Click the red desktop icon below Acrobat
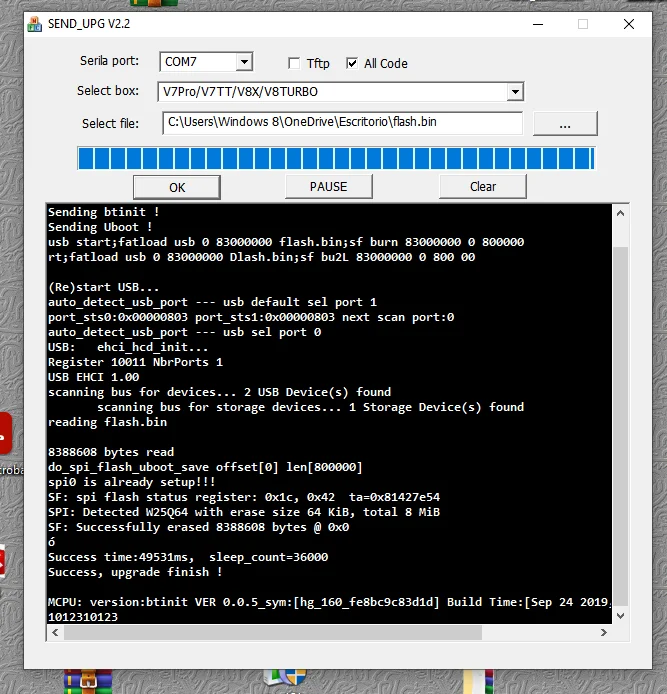The height and width of the screenshot is (694, 667). (3, 562)
